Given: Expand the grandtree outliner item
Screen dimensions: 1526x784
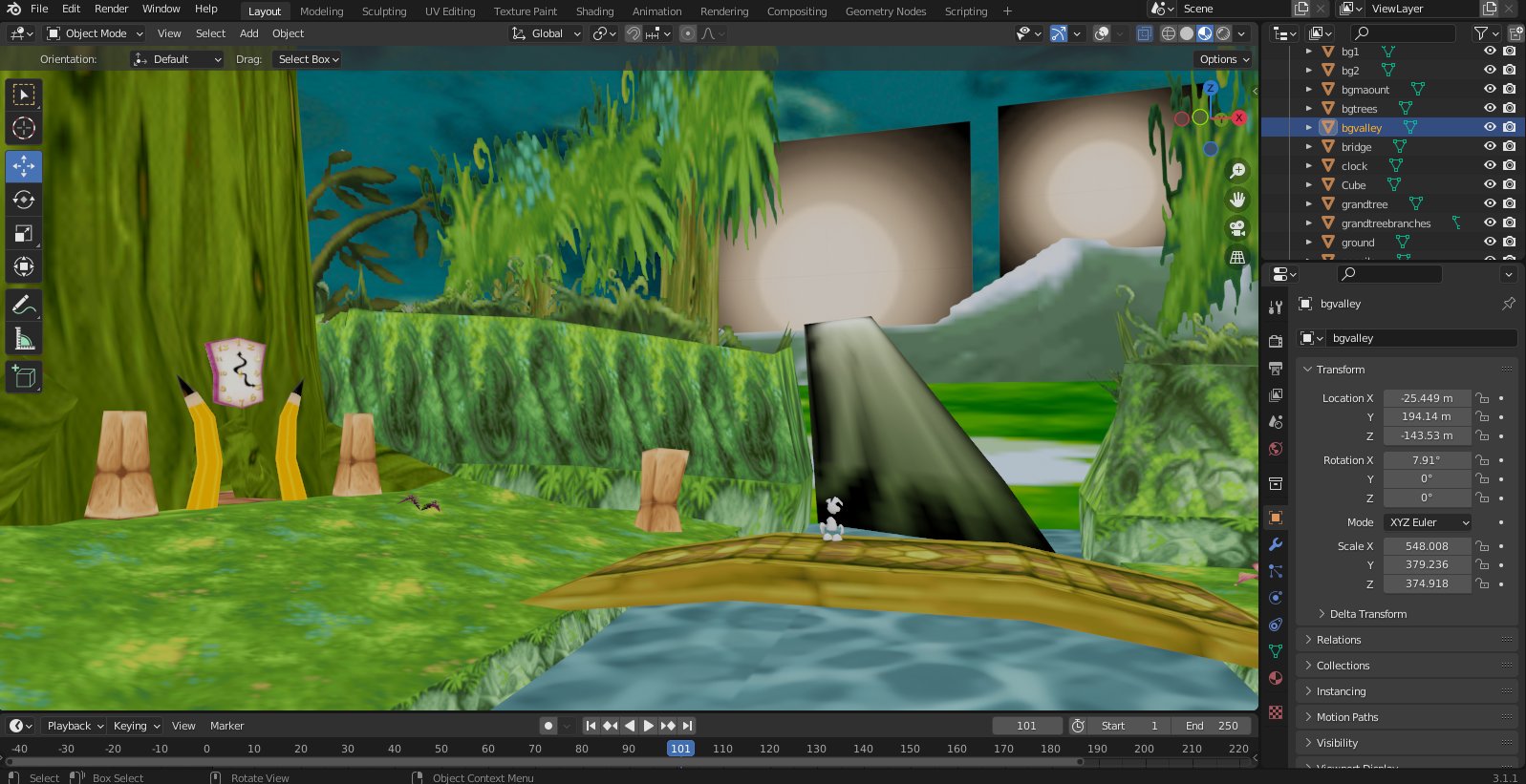Looking at the screenshot, I should (x=1309, y=203).
